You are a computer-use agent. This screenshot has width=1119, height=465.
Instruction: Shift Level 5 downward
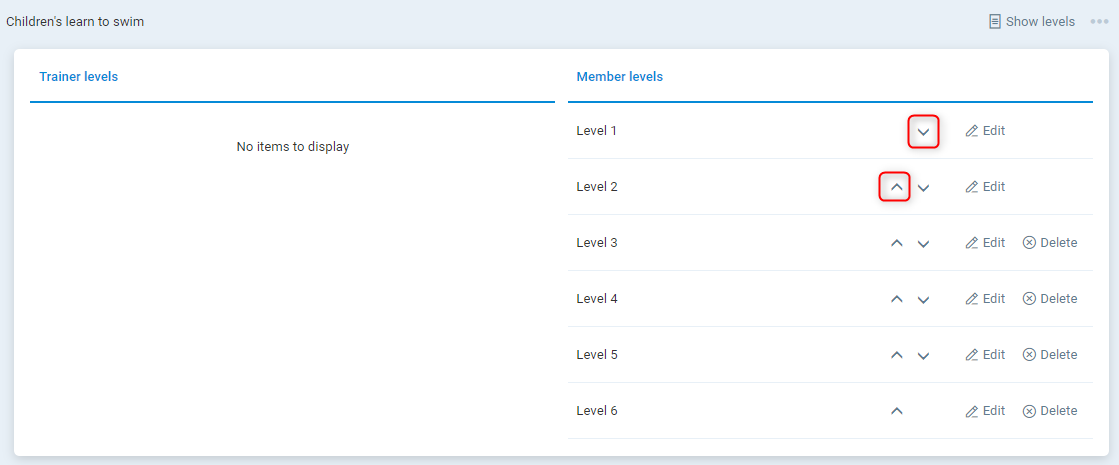pyautogui.click(x=923, y=356)
